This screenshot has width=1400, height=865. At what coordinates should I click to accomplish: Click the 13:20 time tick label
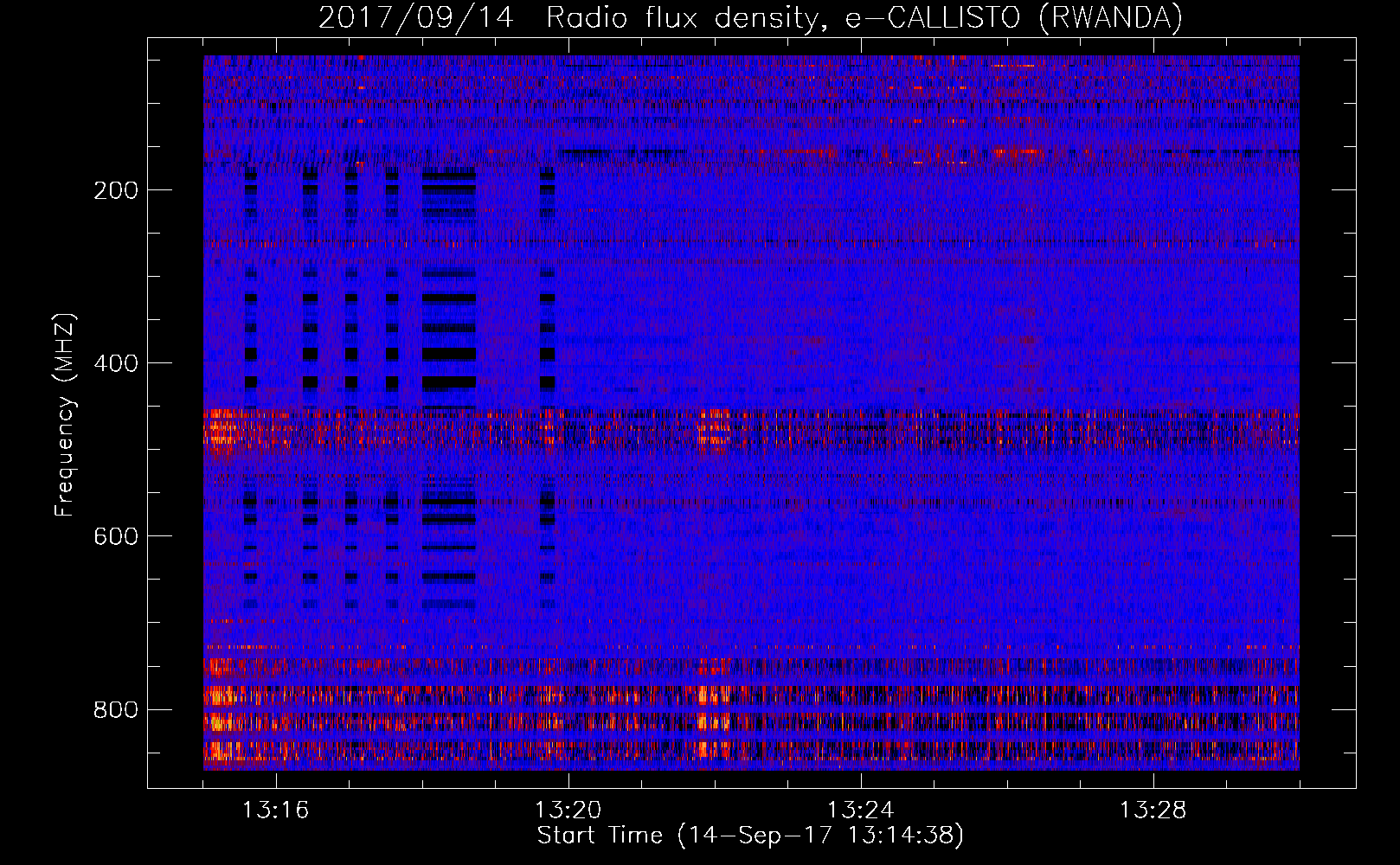(x=568, y=811)
